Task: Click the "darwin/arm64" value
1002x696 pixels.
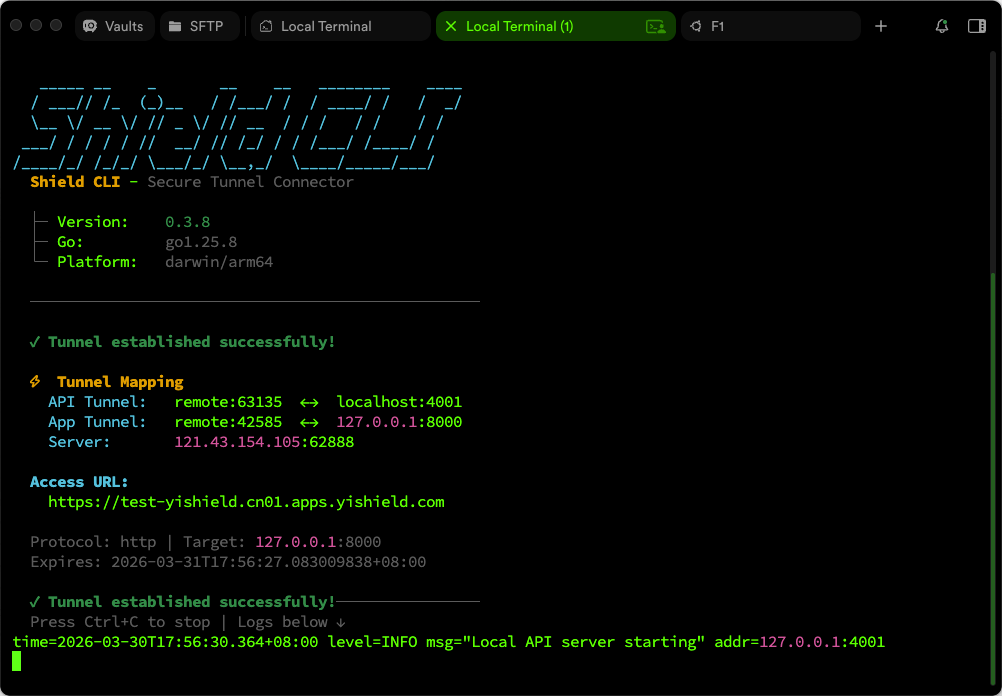Action: click(x=219, y=262)
